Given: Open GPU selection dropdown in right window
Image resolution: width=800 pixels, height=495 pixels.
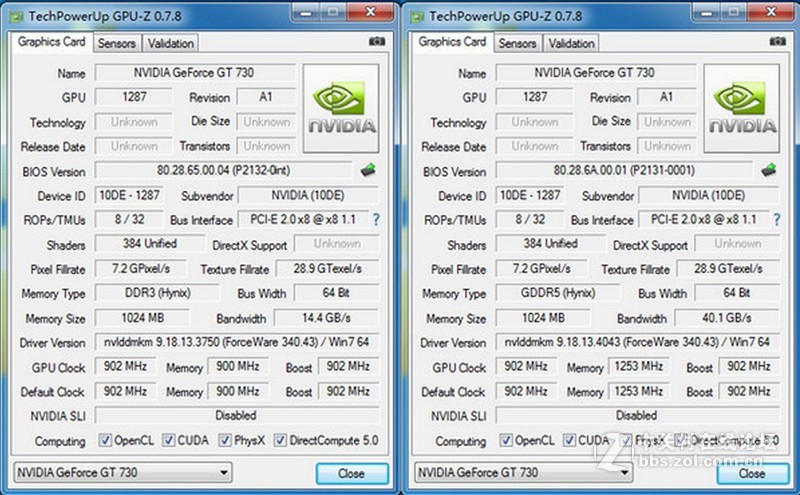Looking at the screenshot, I should (x=523, y=473).
